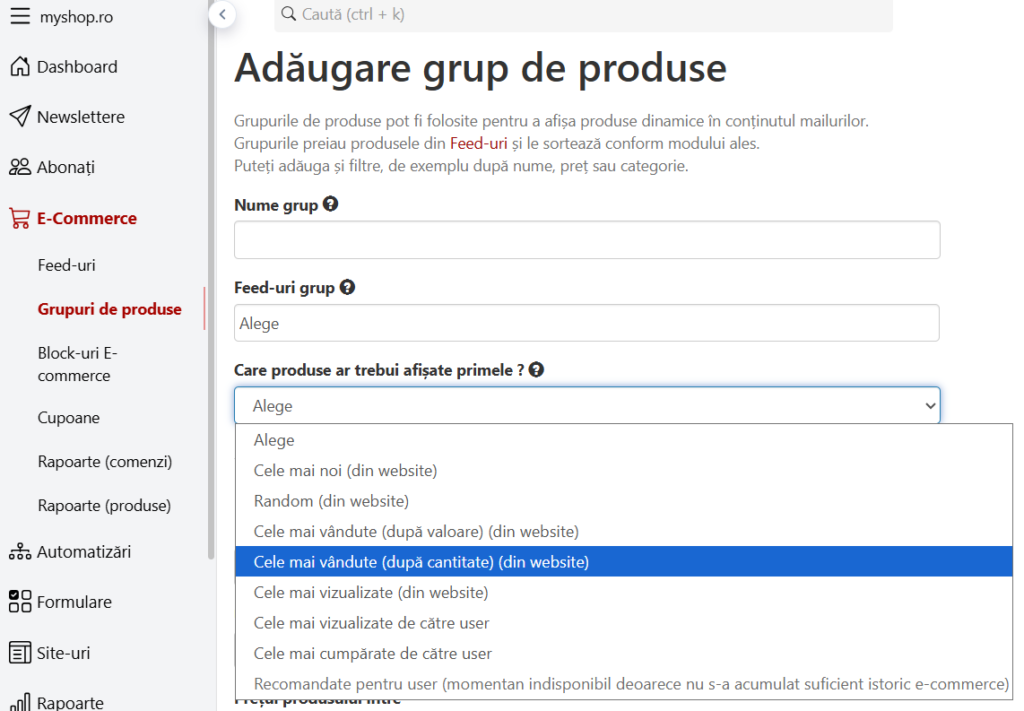Click the help icon beside Nume grup
This screenshot has width=1024, height=711.
(x=329, y=203)
